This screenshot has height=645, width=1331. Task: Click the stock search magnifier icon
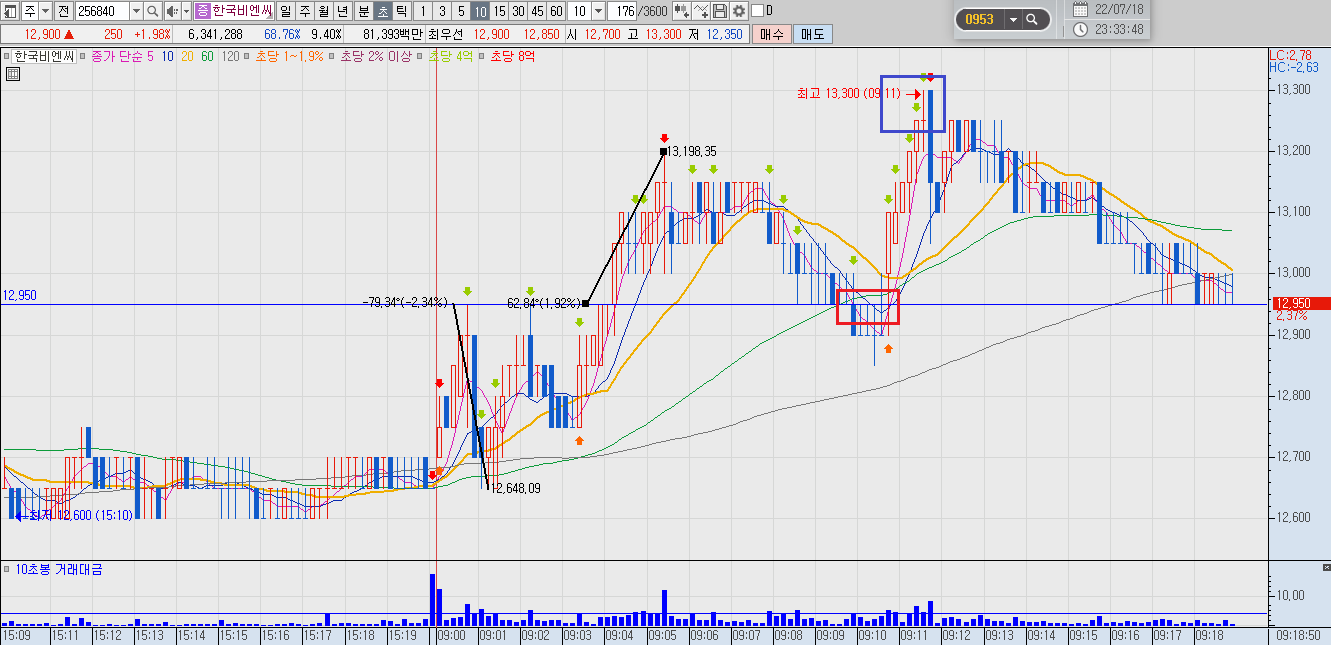point(153,11)
